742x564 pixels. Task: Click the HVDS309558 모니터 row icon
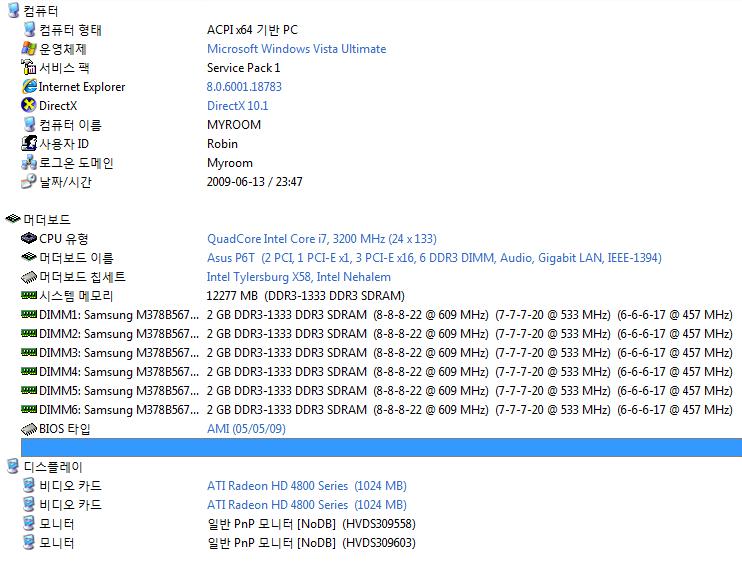coord(29,523)
